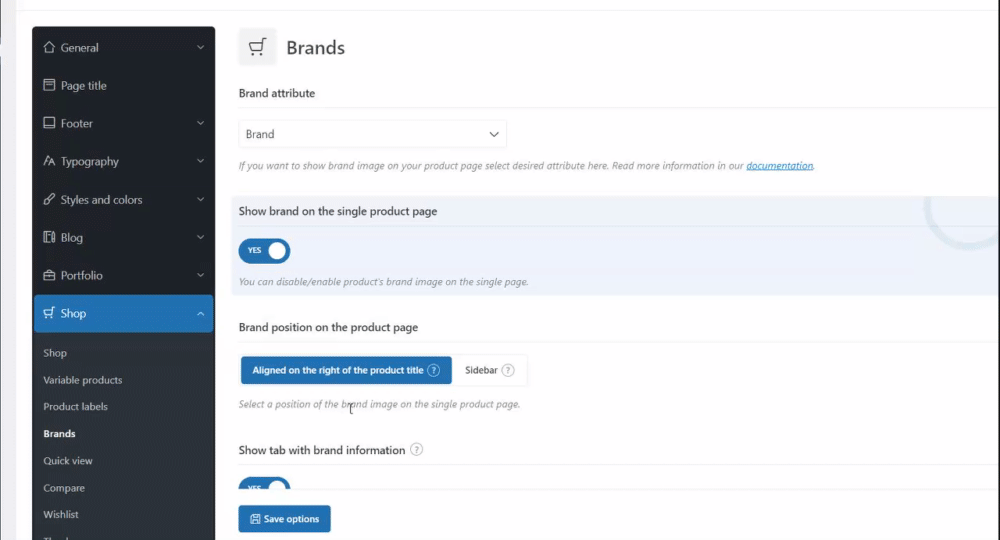The width and height of the screenshot is (1000, 540).
Task: Go to Product labels submenu item
Action: click(75, 407)
